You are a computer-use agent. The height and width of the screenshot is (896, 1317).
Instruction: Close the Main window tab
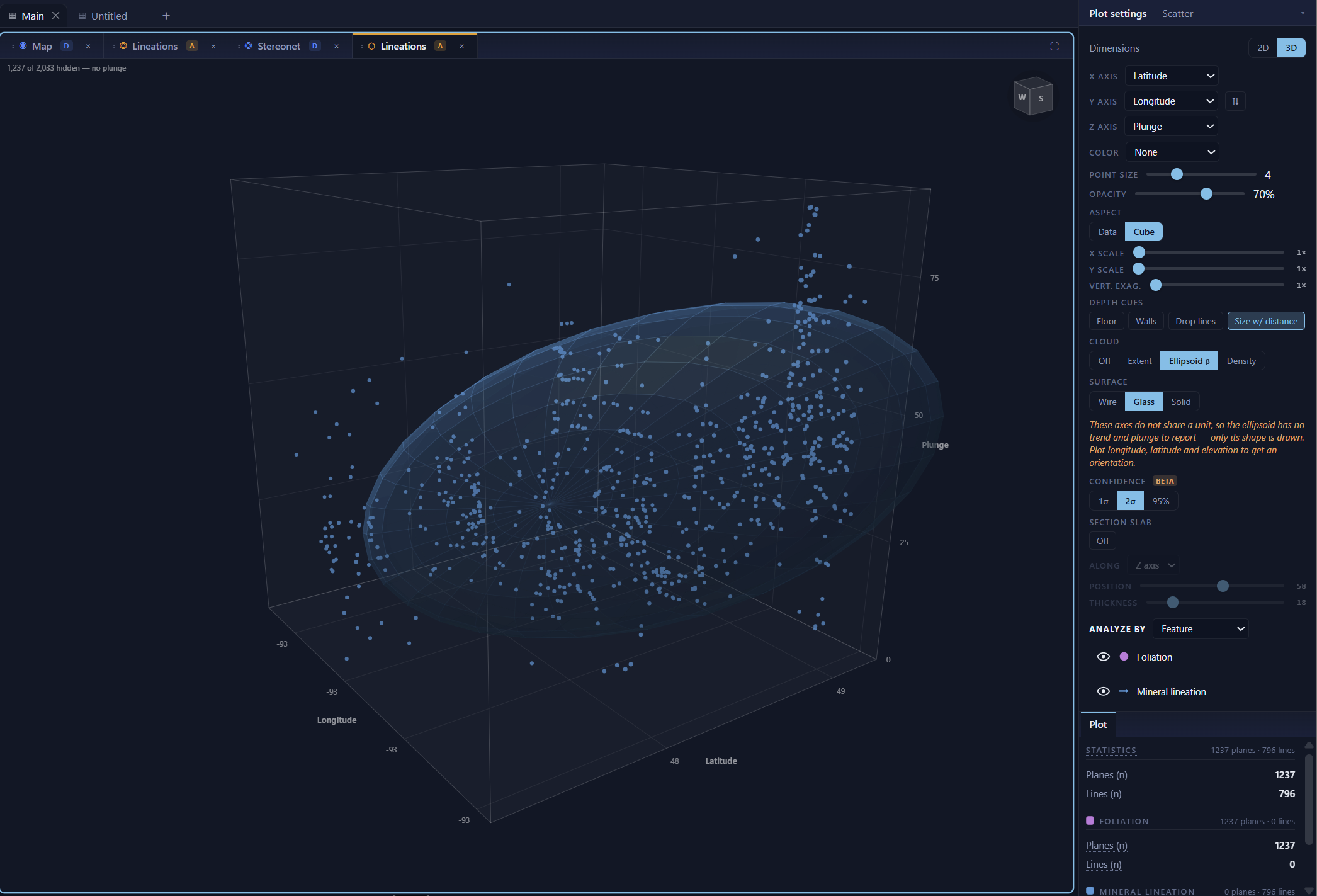coord(56,16)
